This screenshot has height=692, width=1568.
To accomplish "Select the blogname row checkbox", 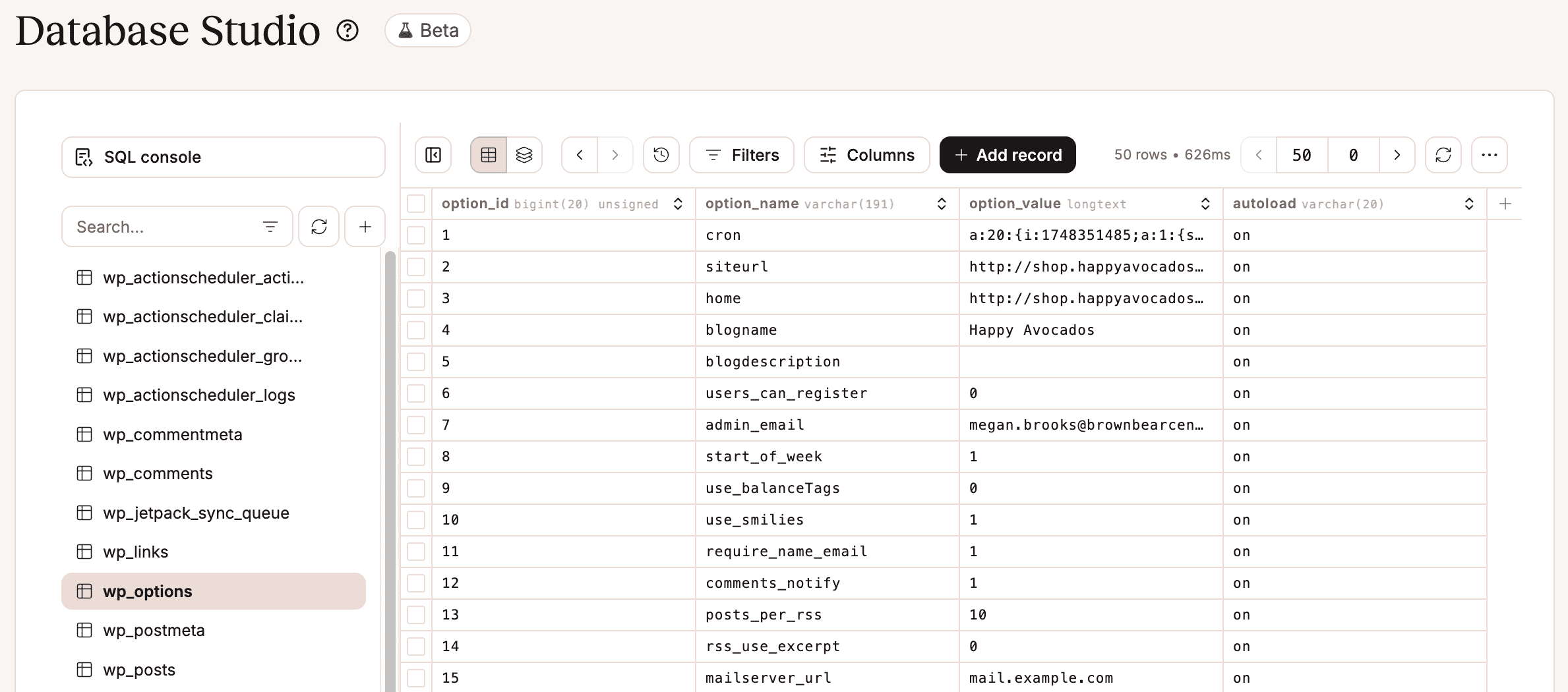I will [416, 330].
